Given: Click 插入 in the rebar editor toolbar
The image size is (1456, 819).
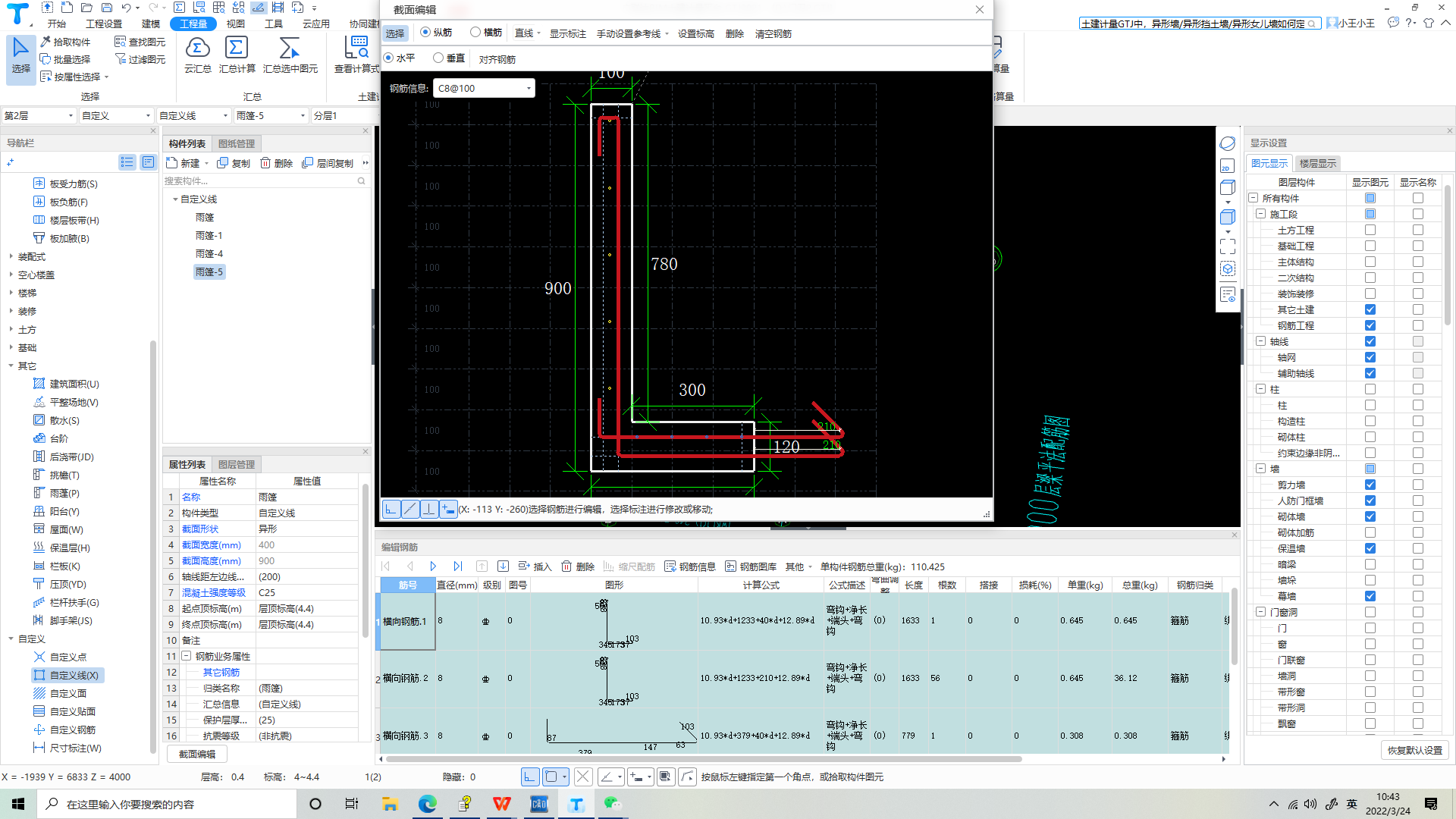Looking at the screenshot, I should coord(535,566).
